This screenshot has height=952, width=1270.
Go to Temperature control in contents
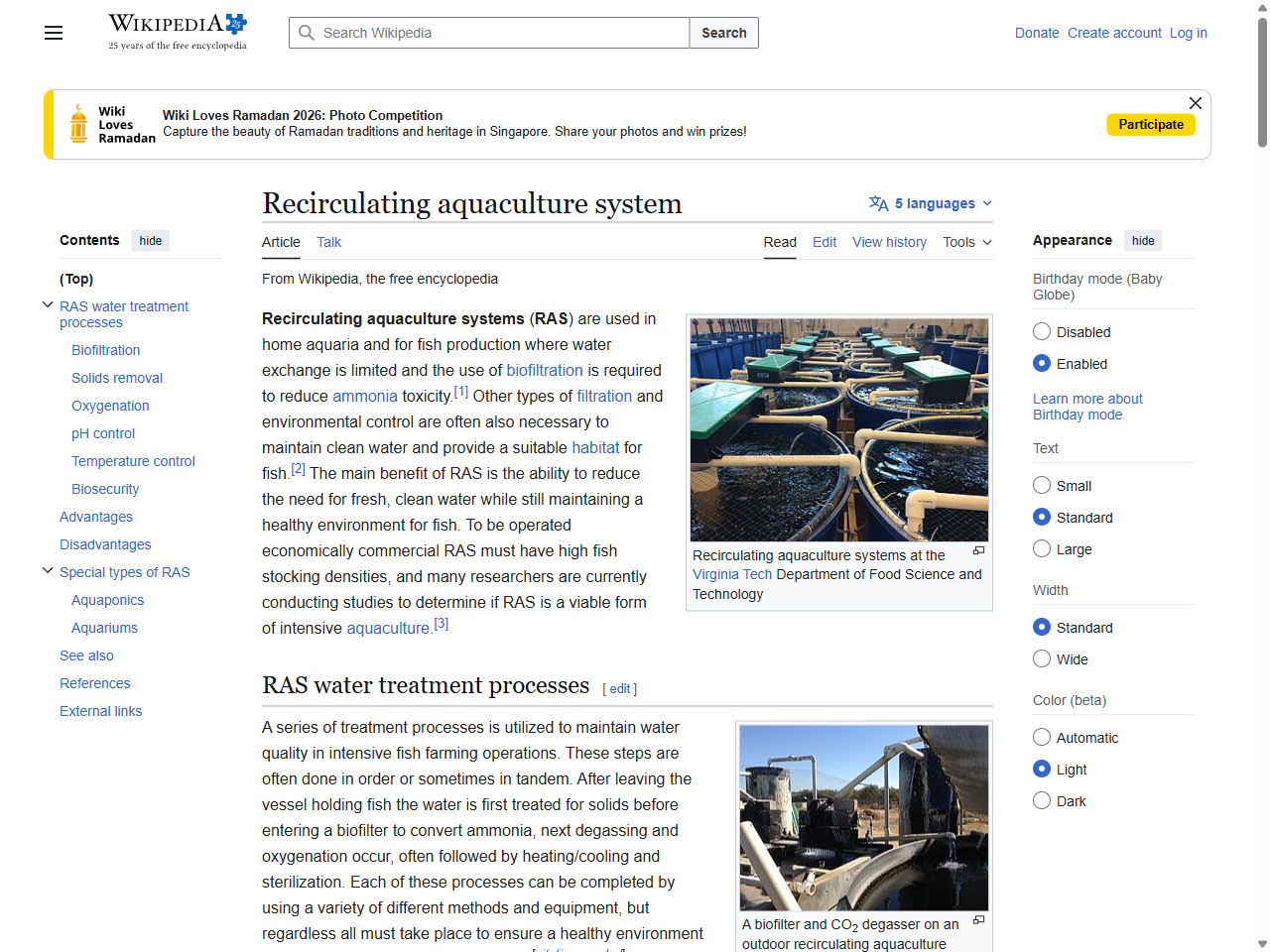point(133,461)
